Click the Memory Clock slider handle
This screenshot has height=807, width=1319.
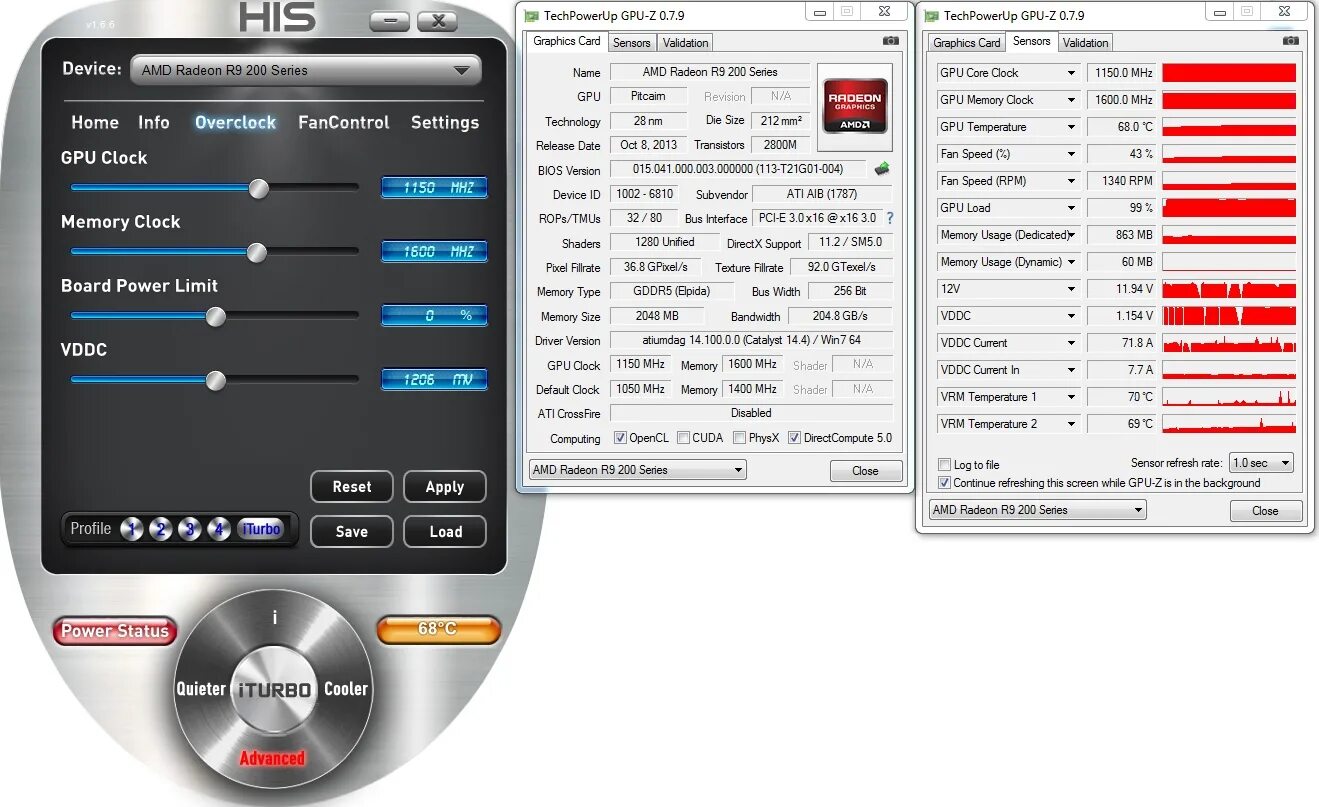(257, 252)
